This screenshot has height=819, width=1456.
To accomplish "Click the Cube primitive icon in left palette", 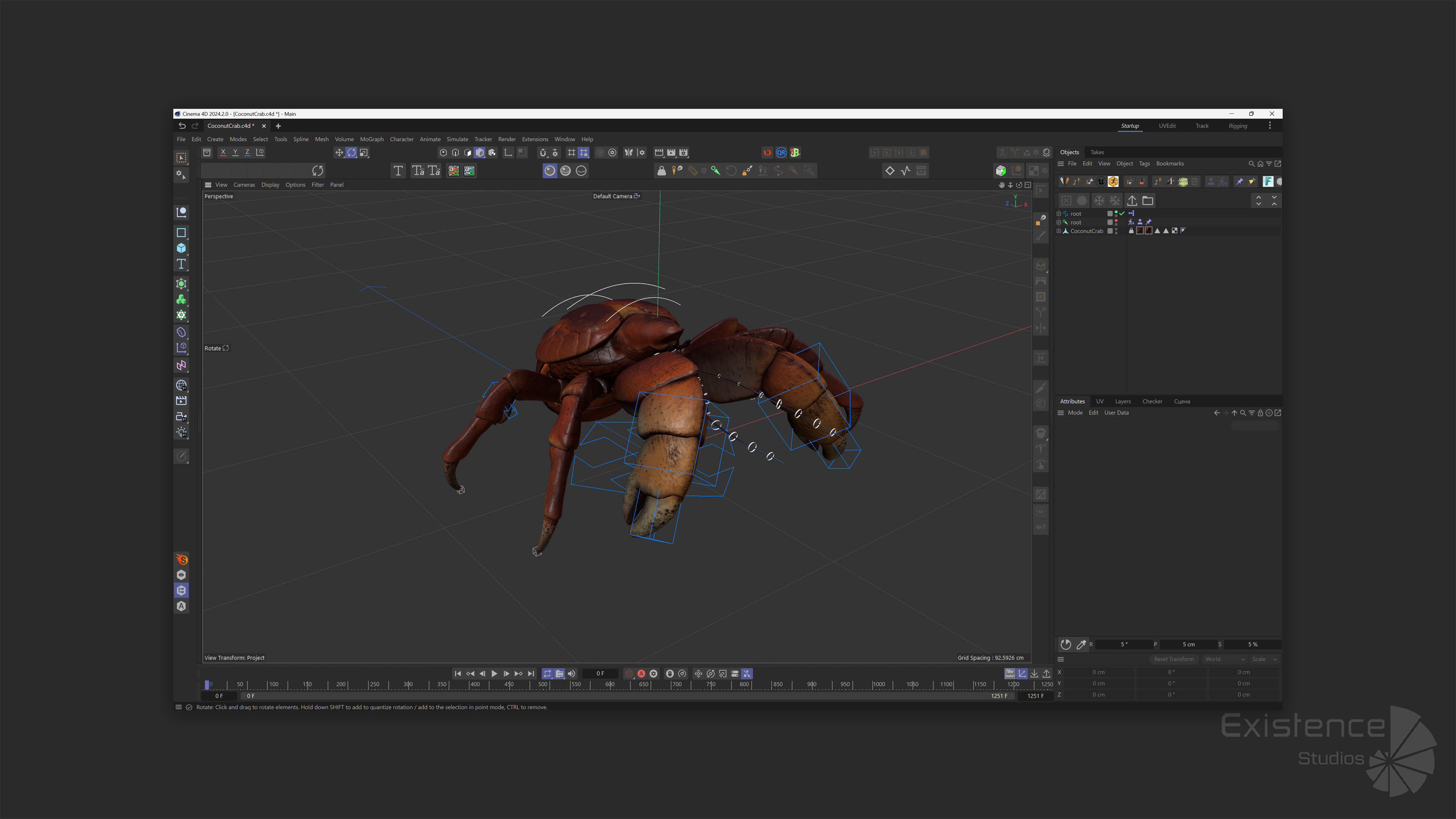I will coord(182,248).
